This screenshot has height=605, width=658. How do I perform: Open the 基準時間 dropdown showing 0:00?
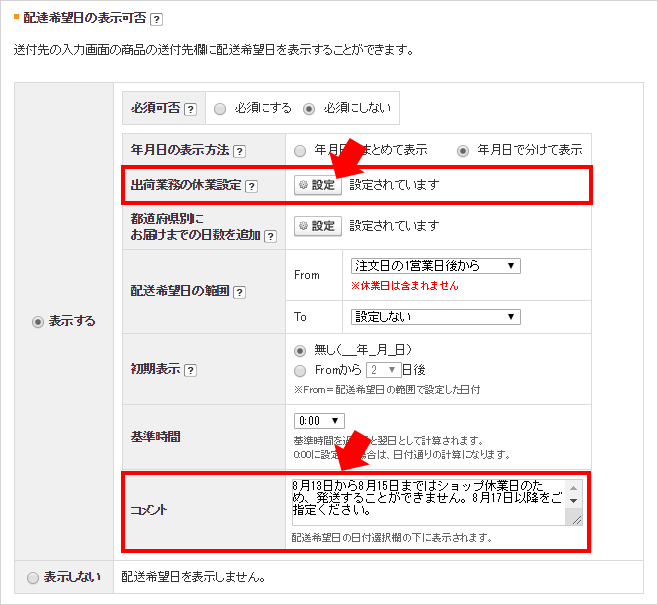(x=319, y=421)
